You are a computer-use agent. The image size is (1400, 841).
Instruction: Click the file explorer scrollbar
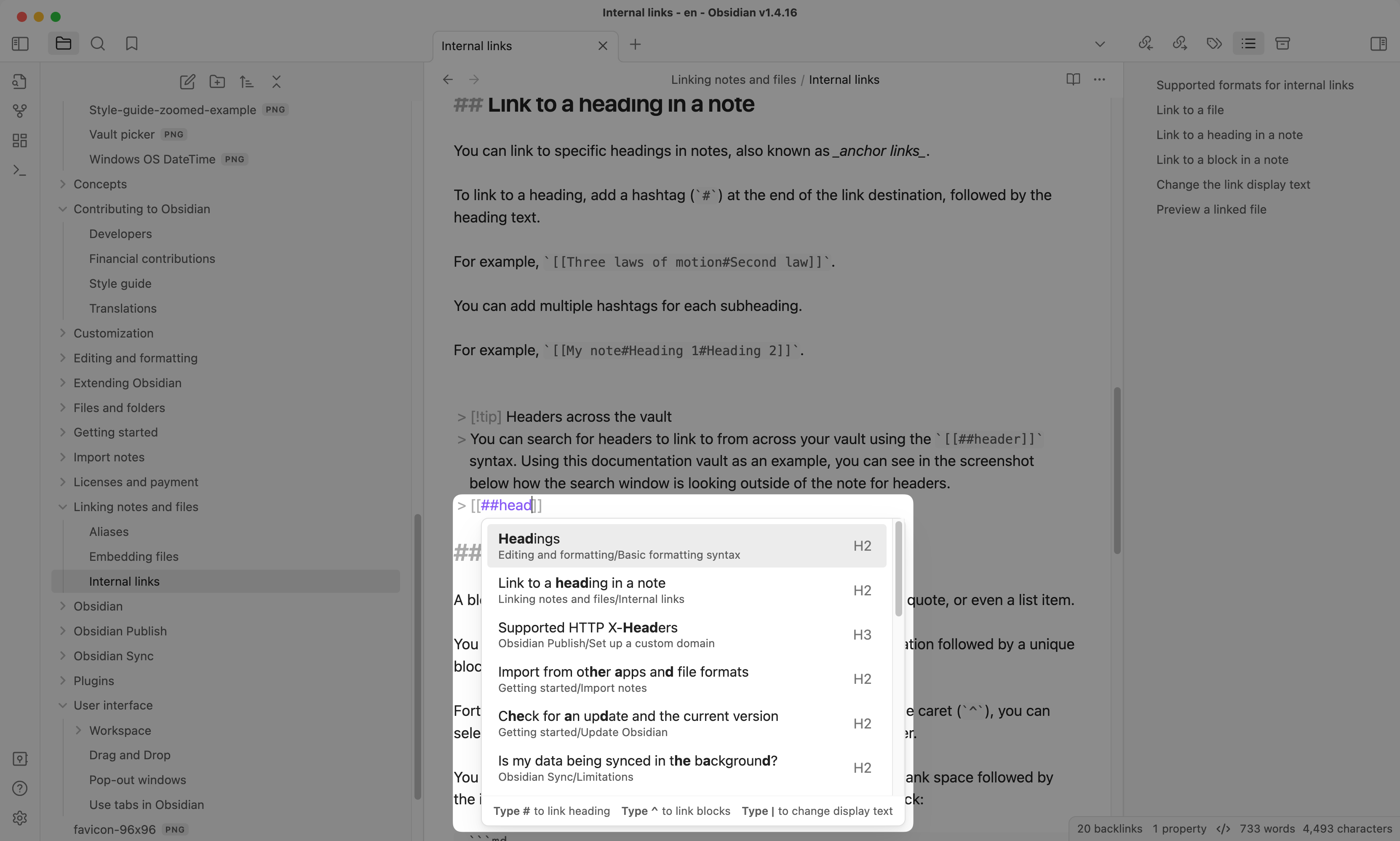click(x=417, y=656)
